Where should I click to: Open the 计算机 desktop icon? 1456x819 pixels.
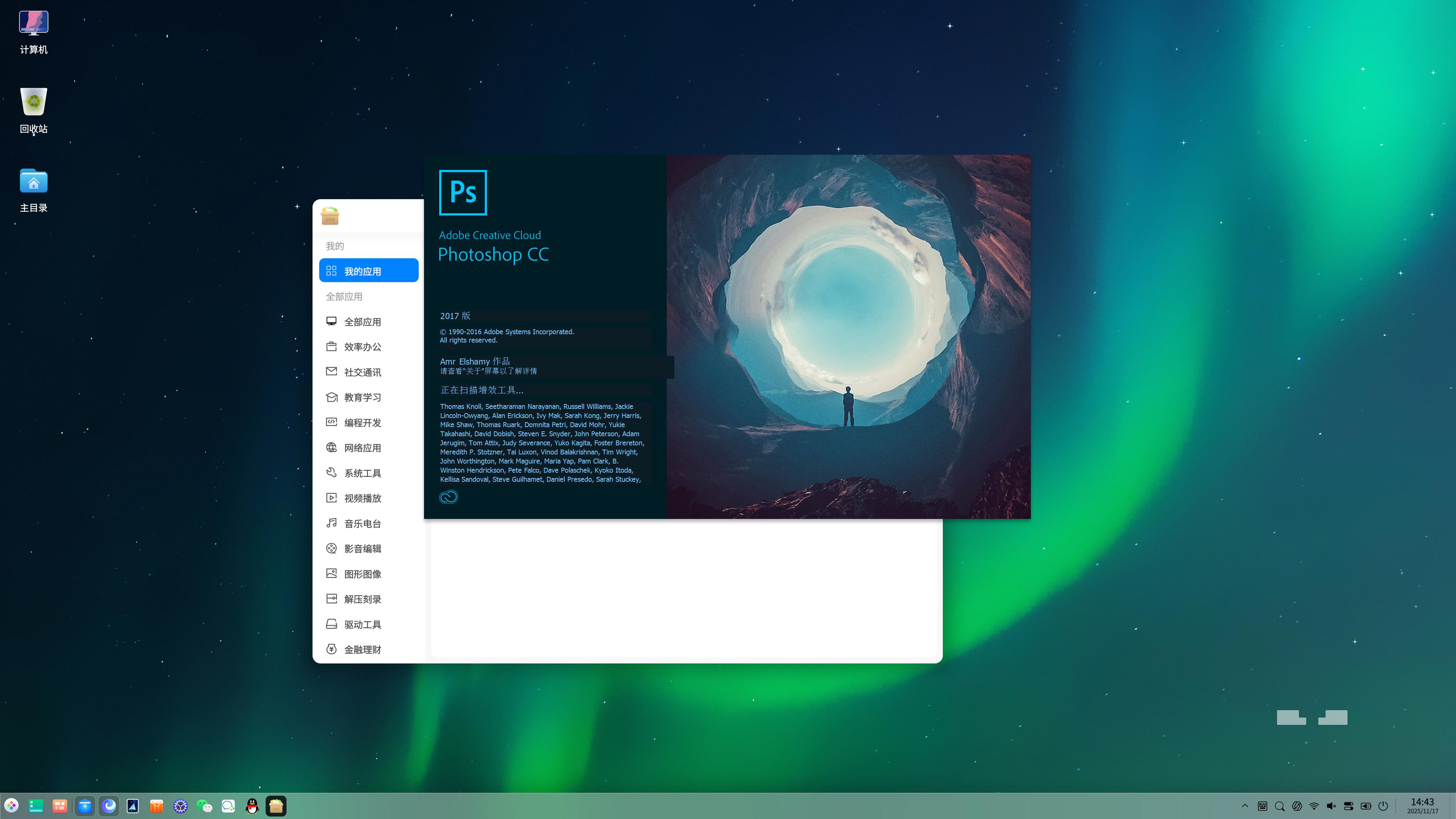pos(33,31)
